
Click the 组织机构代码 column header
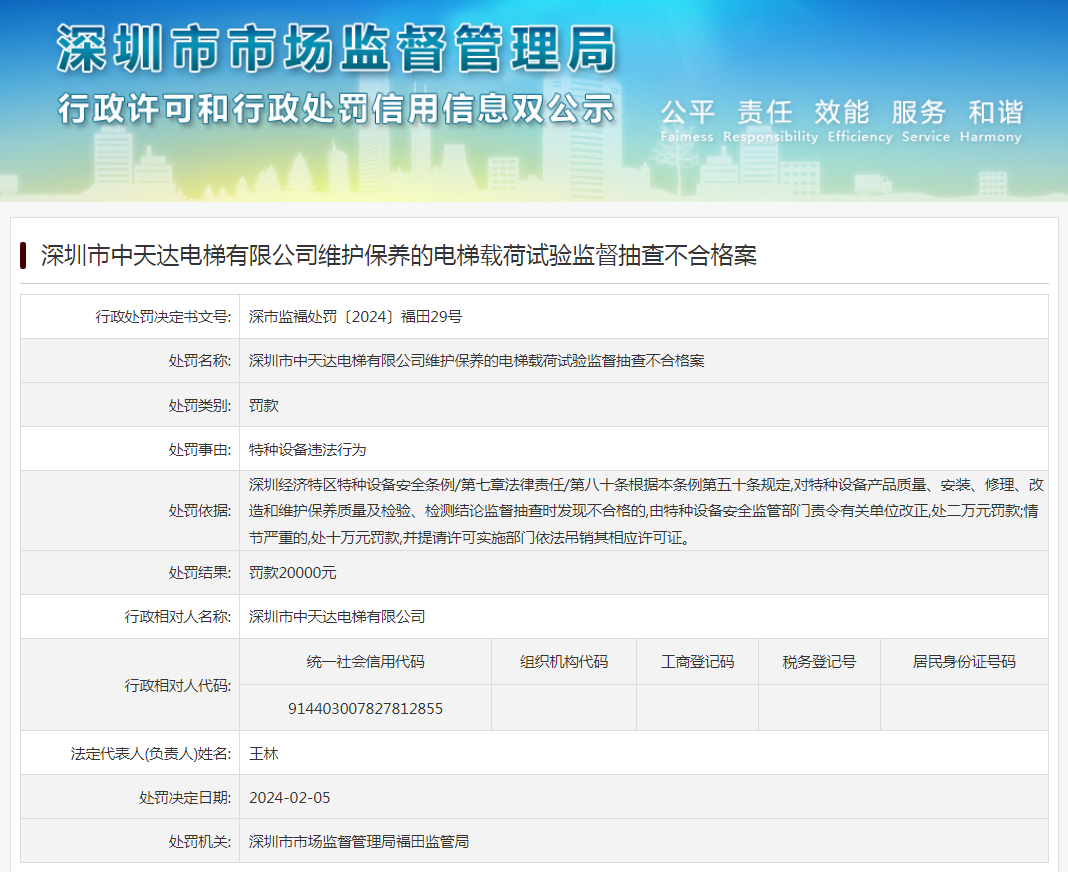pyautogui.click(x=563, y=662)
